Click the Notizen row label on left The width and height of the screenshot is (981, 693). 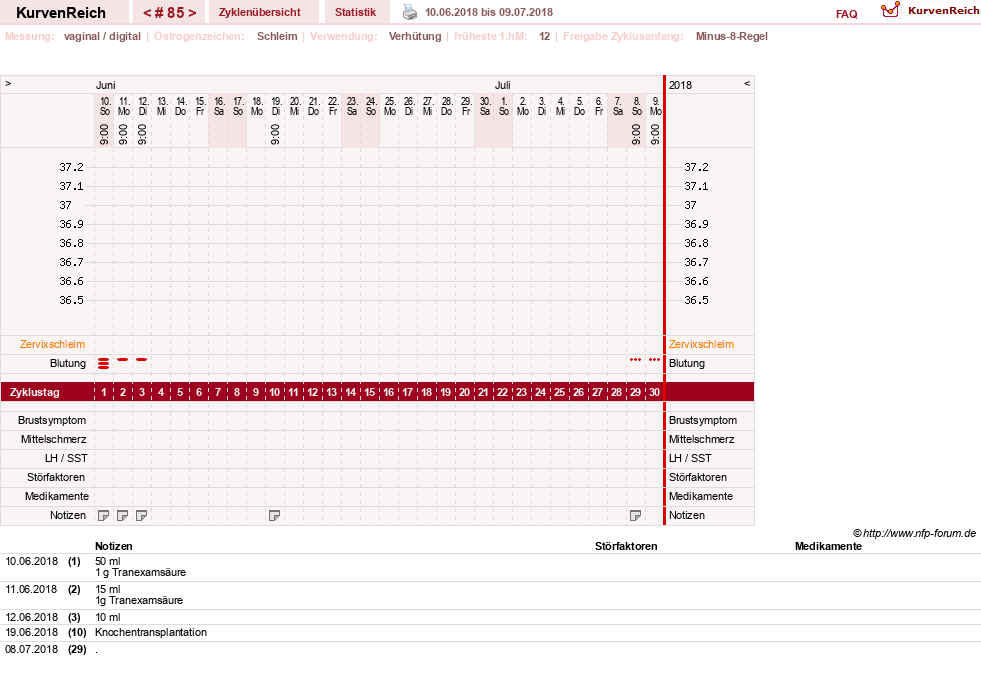[68, 515]
